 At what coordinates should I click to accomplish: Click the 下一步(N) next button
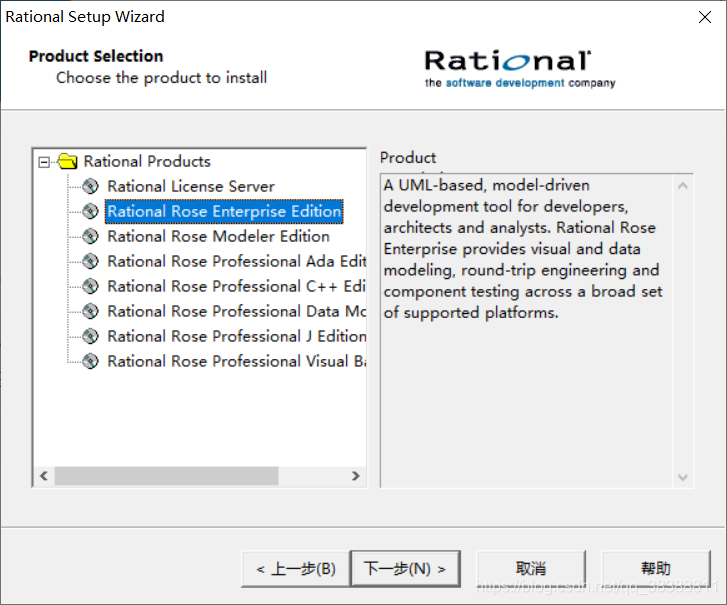click(x=405, y=569)
